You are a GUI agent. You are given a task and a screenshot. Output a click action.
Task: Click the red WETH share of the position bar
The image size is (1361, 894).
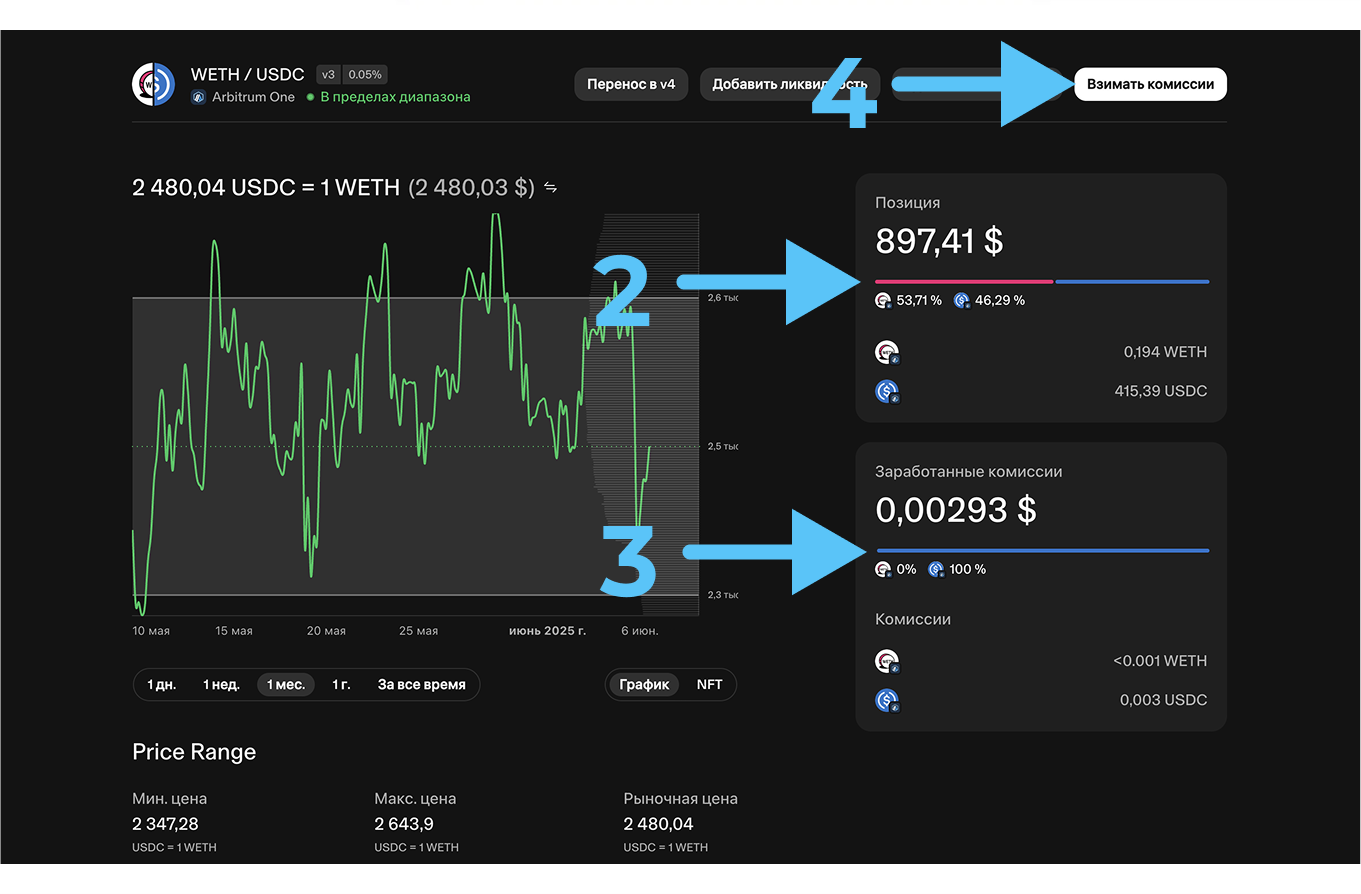click(963, 282)
